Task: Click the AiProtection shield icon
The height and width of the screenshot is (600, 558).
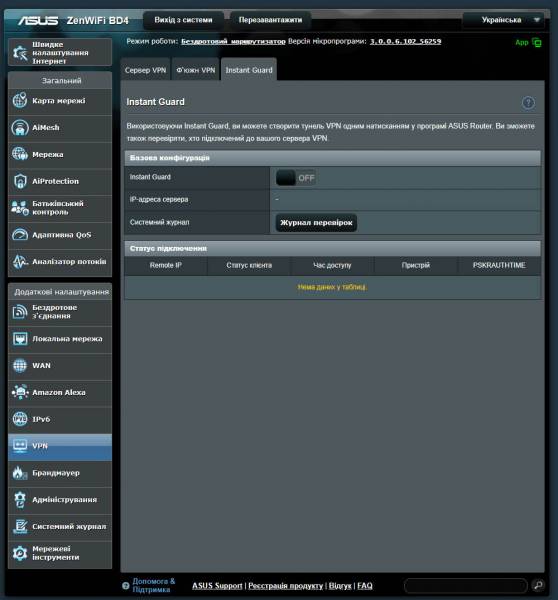Action: click(x=20, y=181)
